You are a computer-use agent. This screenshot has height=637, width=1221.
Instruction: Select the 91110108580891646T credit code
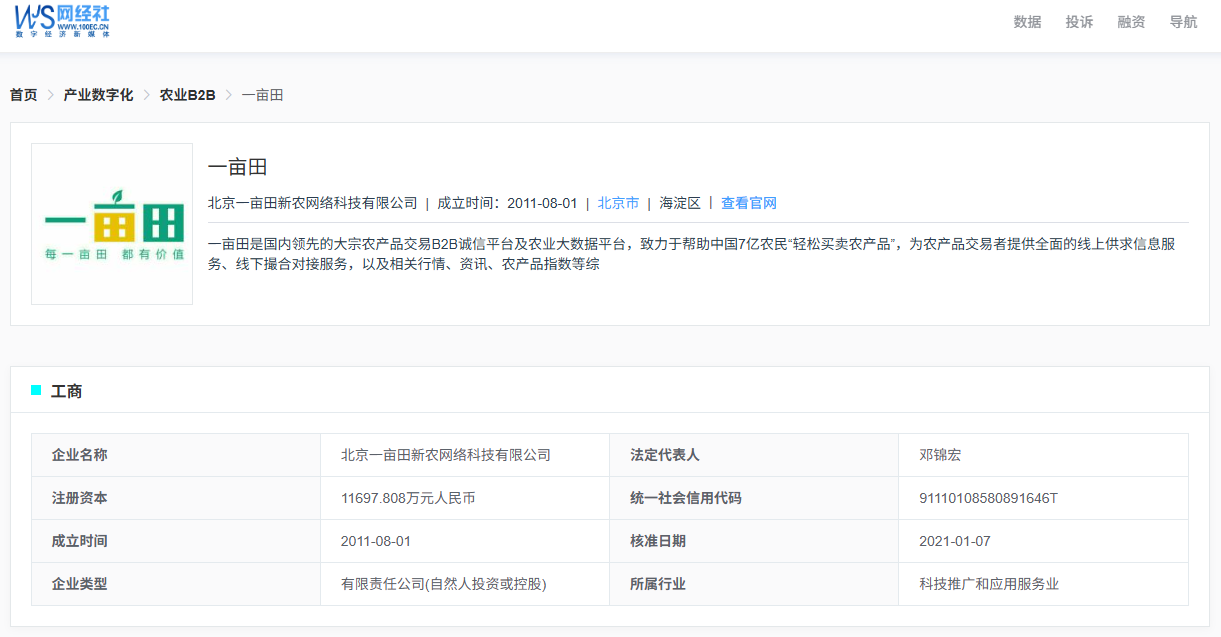[988, 498]
